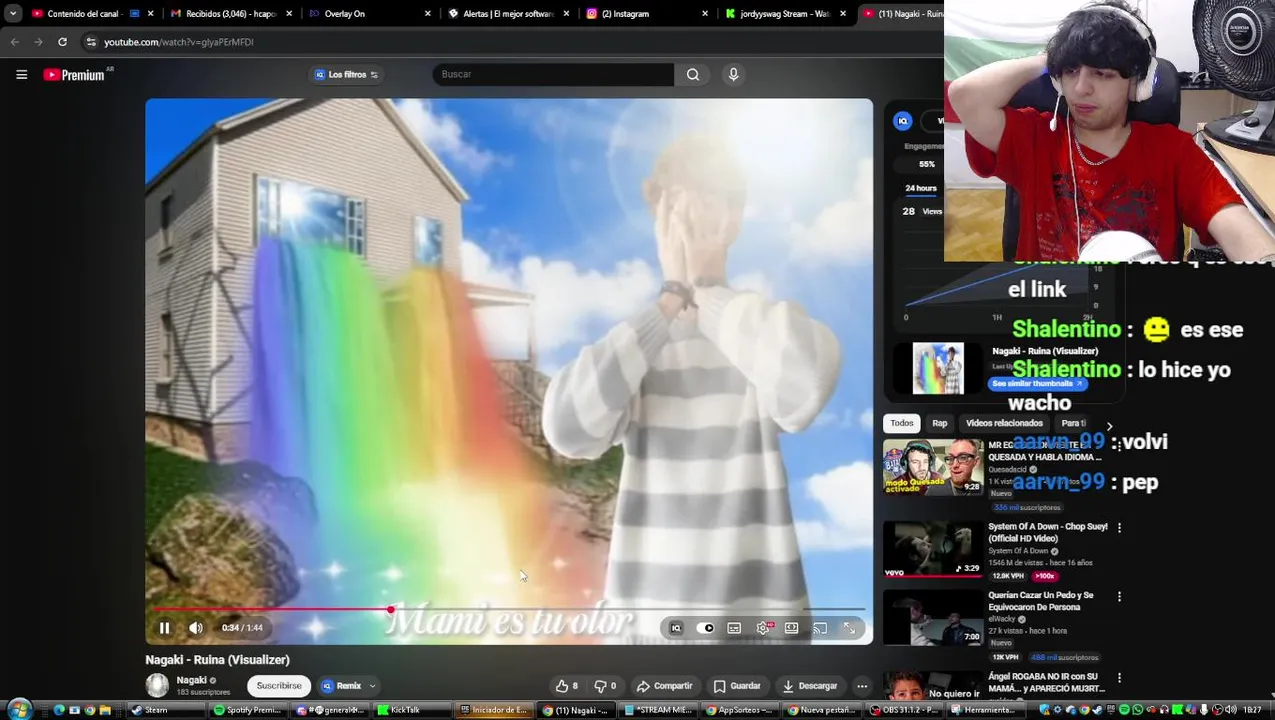Screen dimensions: 1275x720
Task: Open options for Chop Suey video
Action: 1119,527
